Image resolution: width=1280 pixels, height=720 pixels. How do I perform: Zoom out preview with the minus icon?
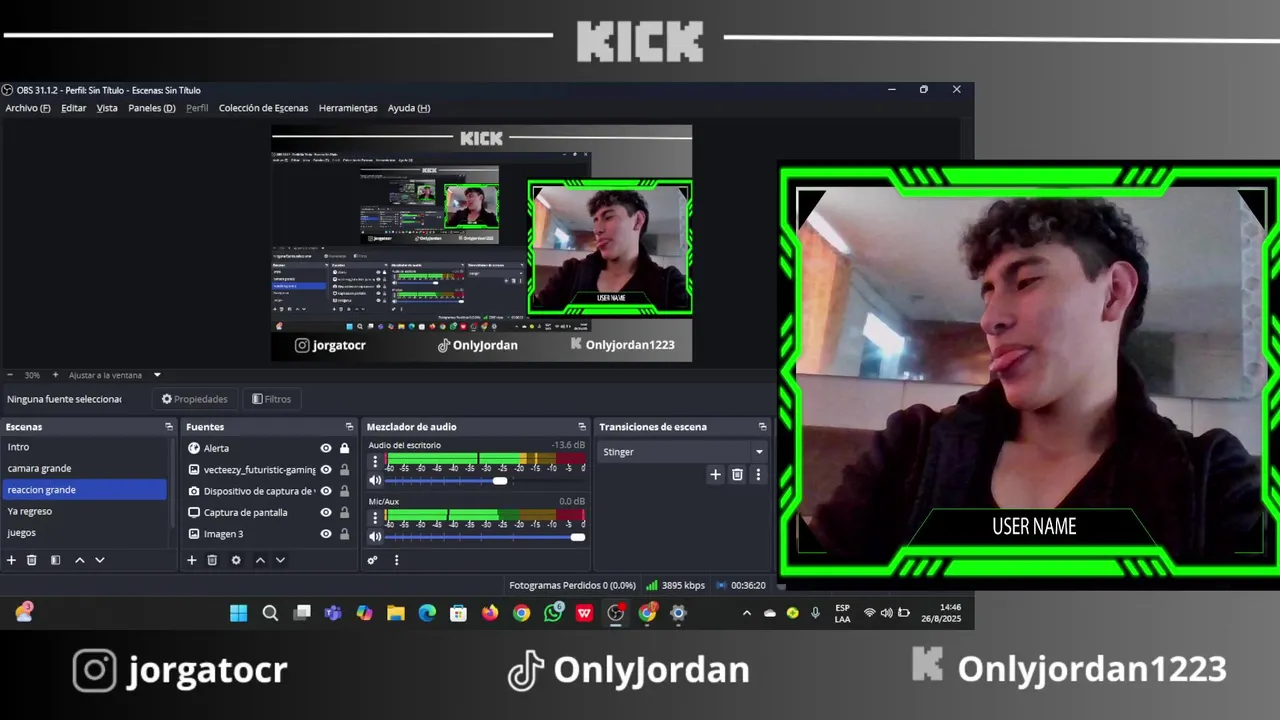point(10,375)
